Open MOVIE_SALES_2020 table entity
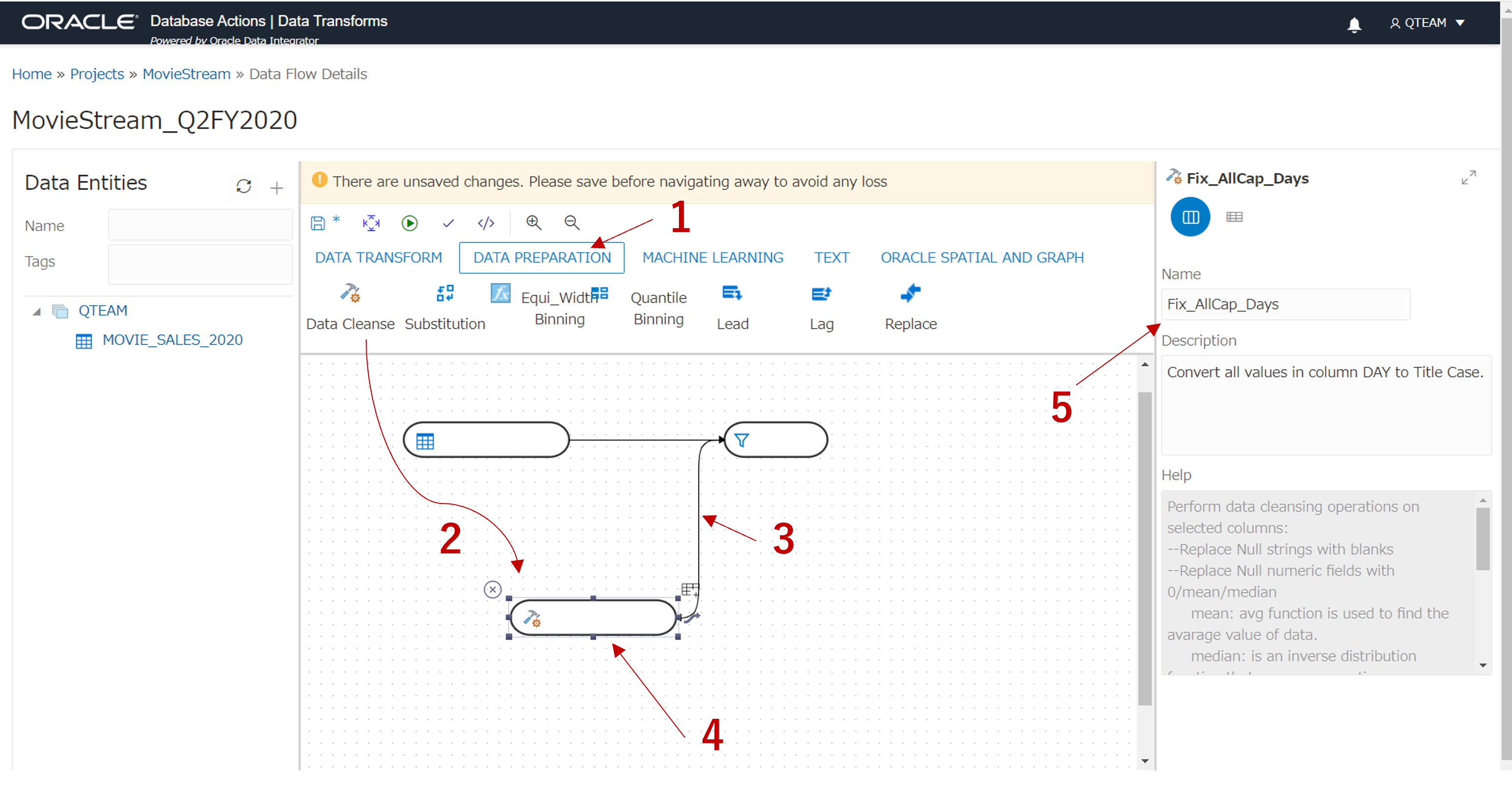 click(172, 340)
